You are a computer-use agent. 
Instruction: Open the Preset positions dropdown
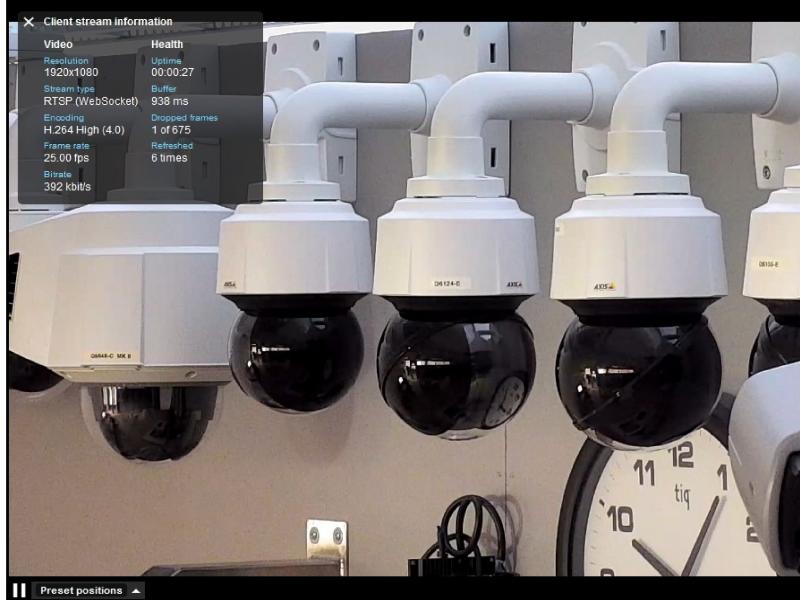click(88, 591)
